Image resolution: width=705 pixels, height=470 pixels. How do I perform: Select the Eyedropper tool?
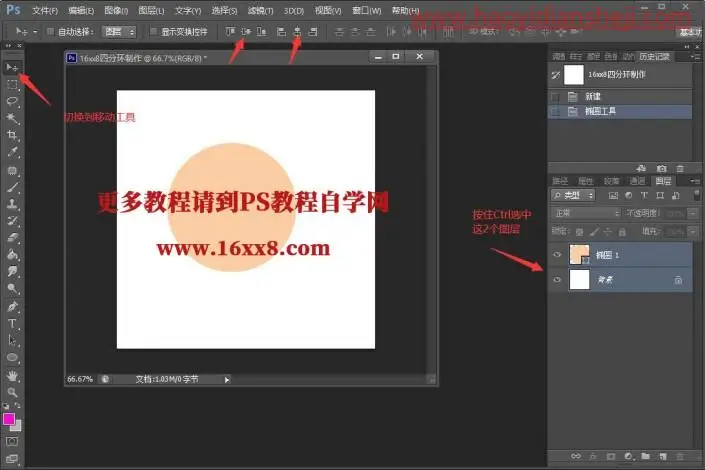(x=12, y=152)
